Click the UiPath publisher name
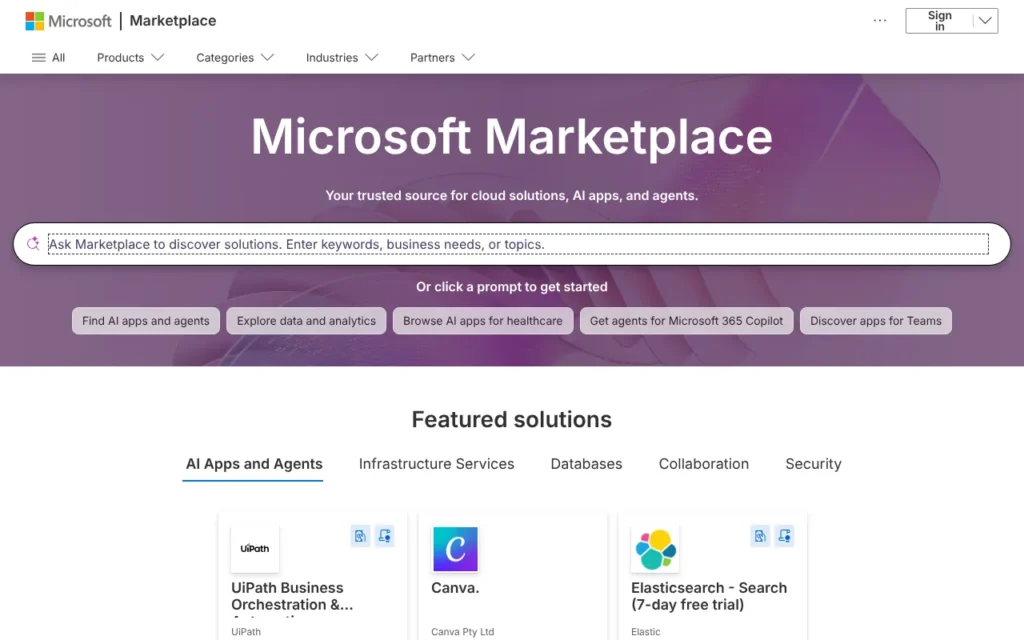Viewport: 1024px width, 640px height. (246, 632)
